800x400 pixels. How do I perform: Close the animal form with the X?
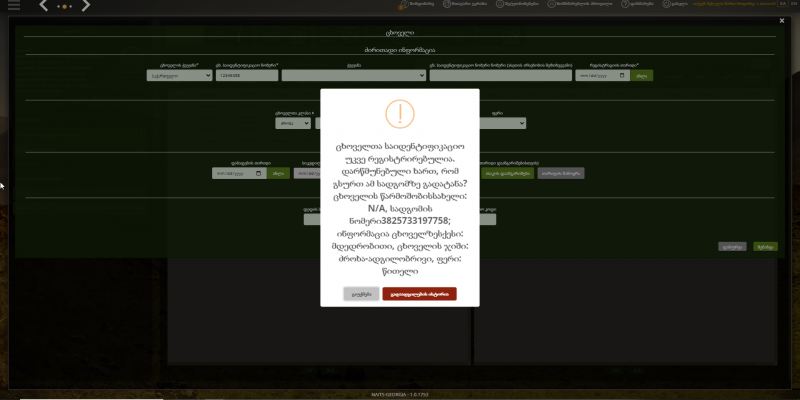pos(782,21)
